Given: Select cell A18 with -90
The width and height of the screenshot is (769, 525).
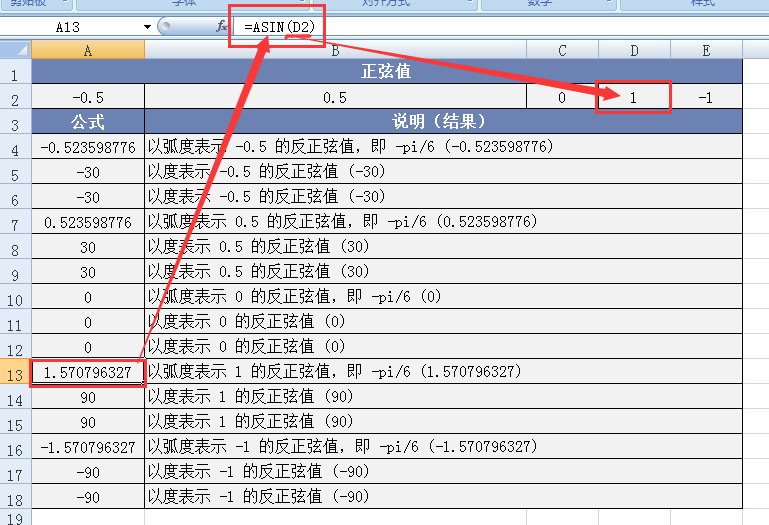Looking at the screenshot, I should tap(88, 497).
